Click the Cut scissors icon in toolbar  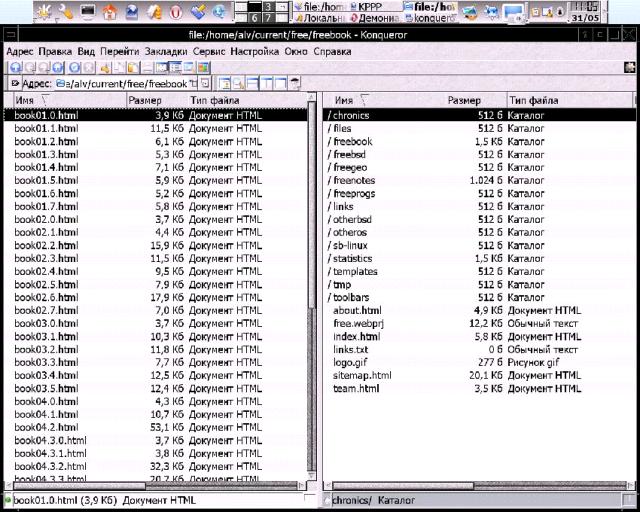coord(106,67)
